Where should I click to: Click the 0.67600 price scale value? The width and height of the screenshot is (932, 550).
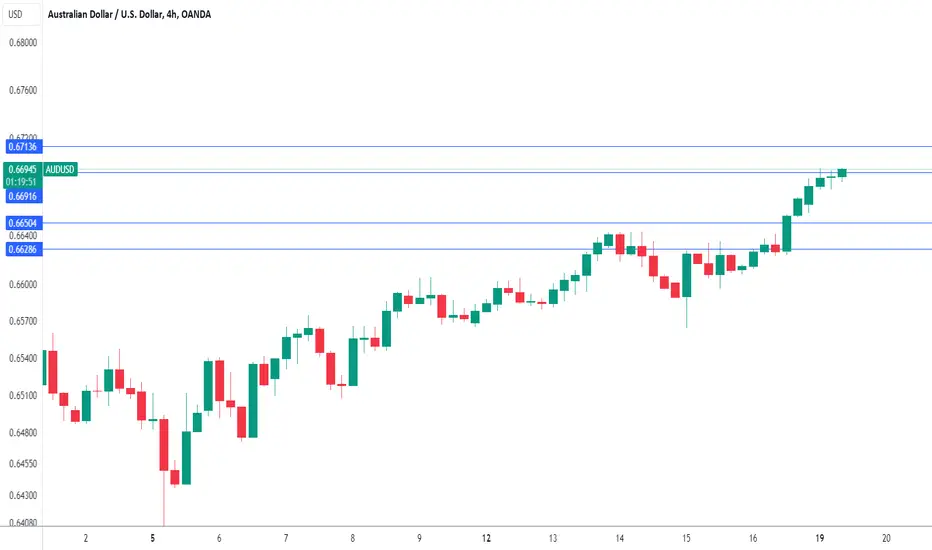(23, 90)
